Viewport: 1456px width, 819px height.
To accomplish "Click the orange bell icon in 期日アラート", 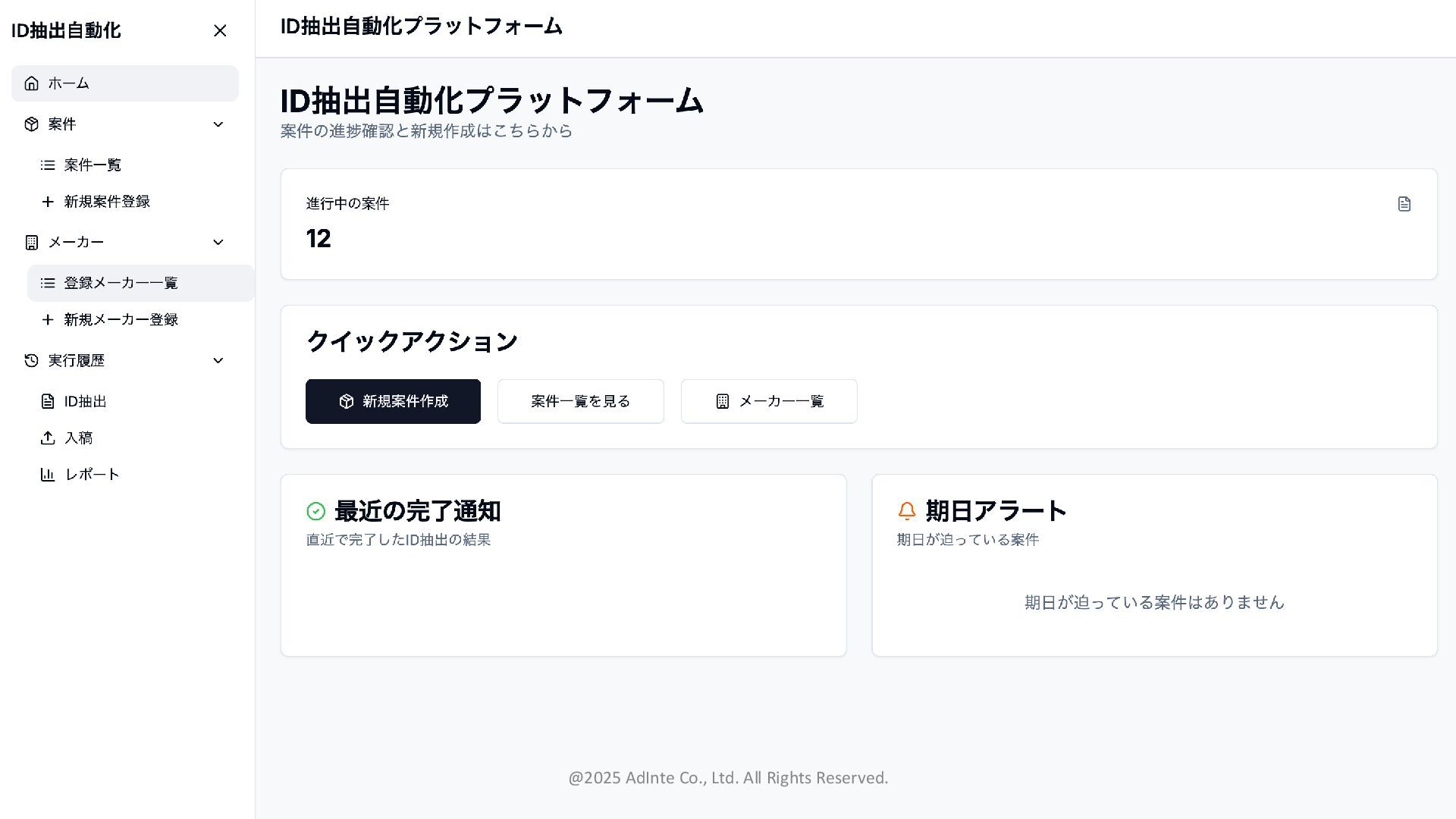I will pyautogui.click(x=906, y=511).
